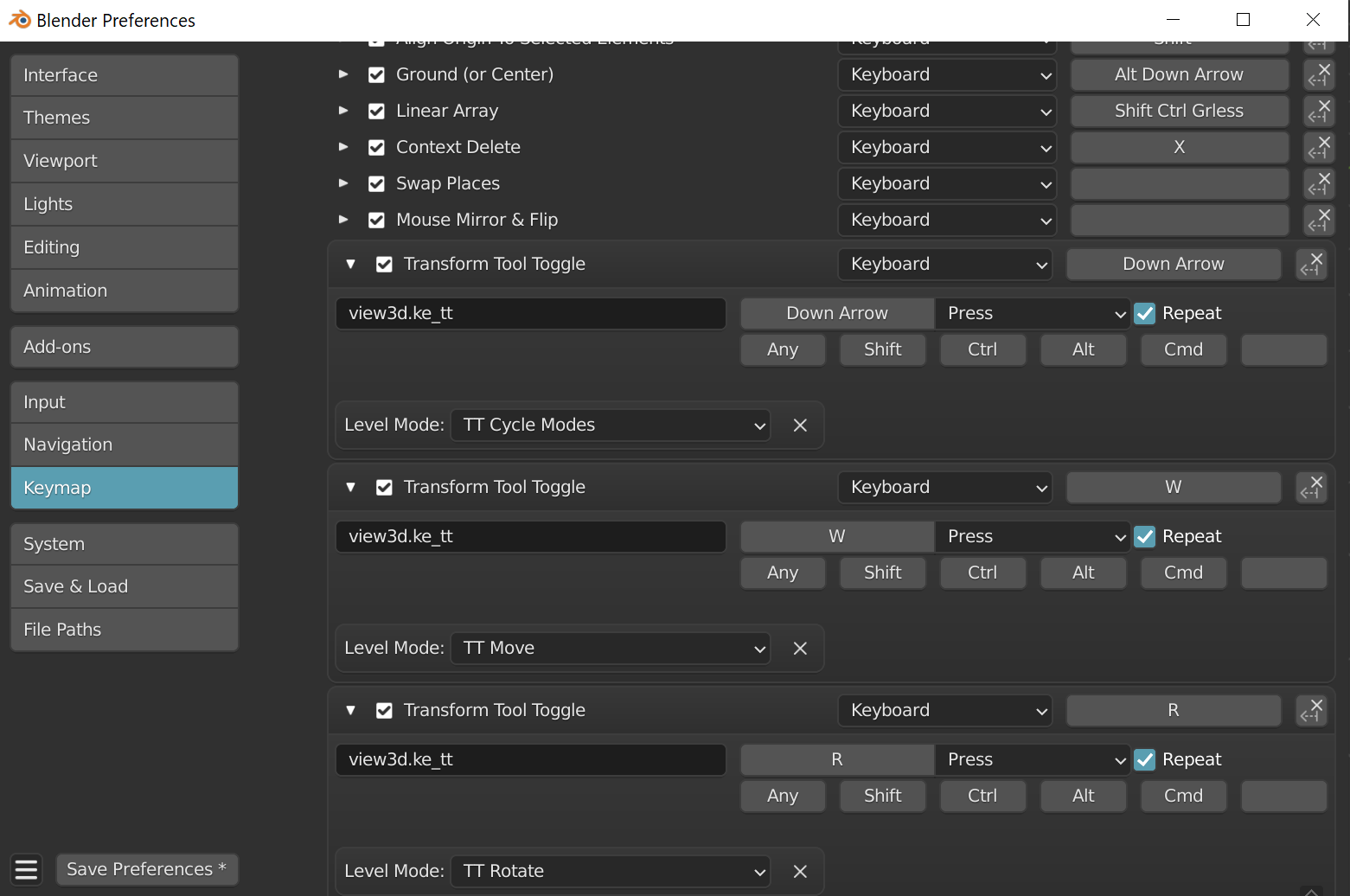Click restore icon for Ground (or Center) keymap
Image resolution: width=1350 pixels, height=896 pixels.
pyautogui.click(x=1319, y=74)
